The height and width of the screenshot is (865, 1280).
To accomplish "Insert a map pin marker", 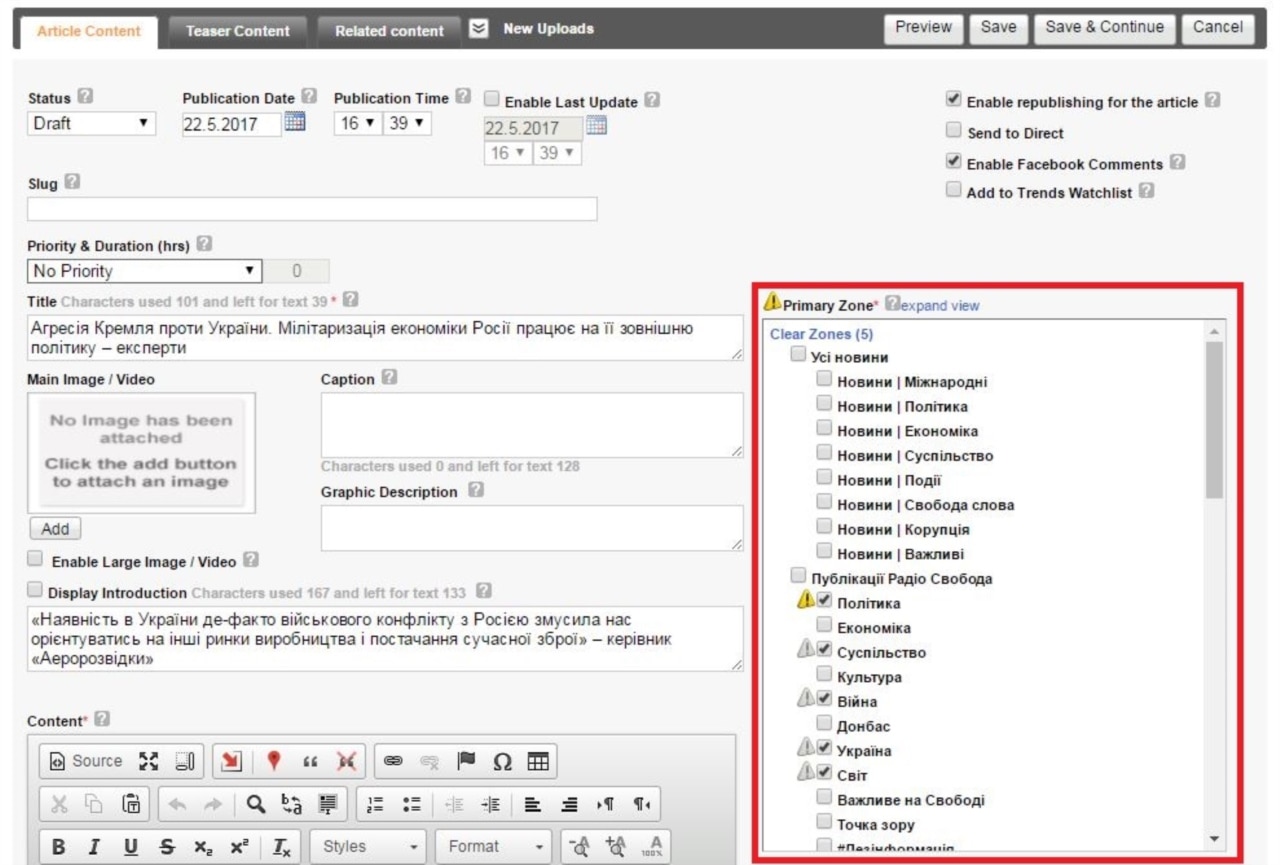I will [274, 761].
